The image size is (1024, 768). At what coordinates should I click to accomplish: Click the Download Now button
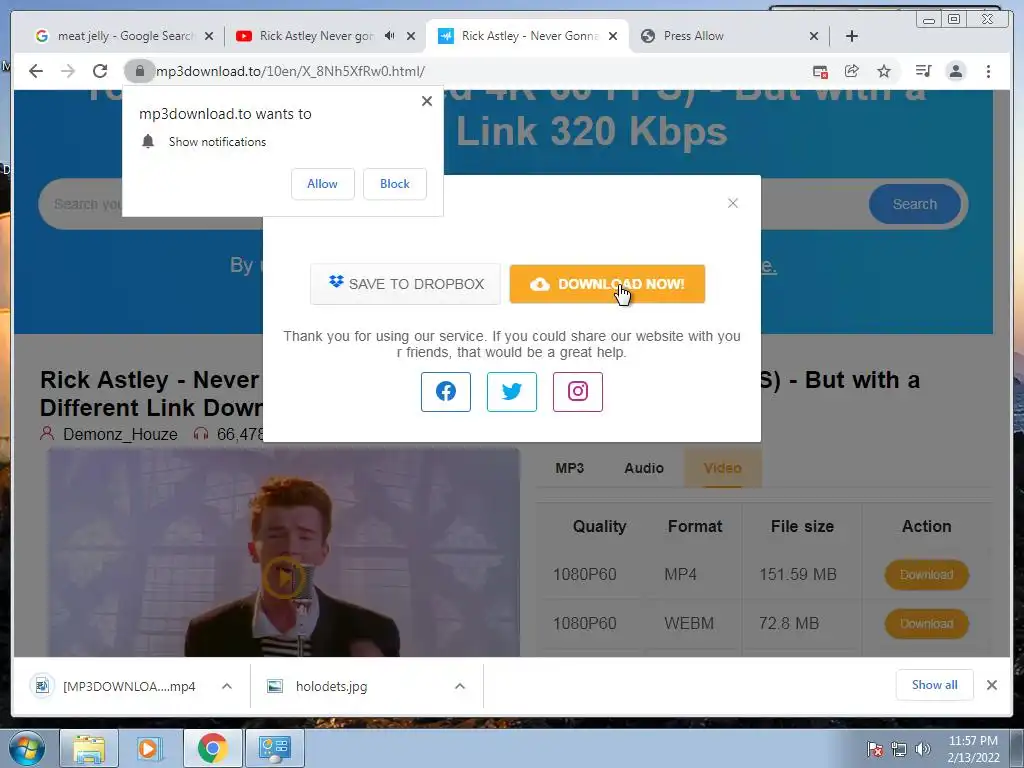pos(607,284)
